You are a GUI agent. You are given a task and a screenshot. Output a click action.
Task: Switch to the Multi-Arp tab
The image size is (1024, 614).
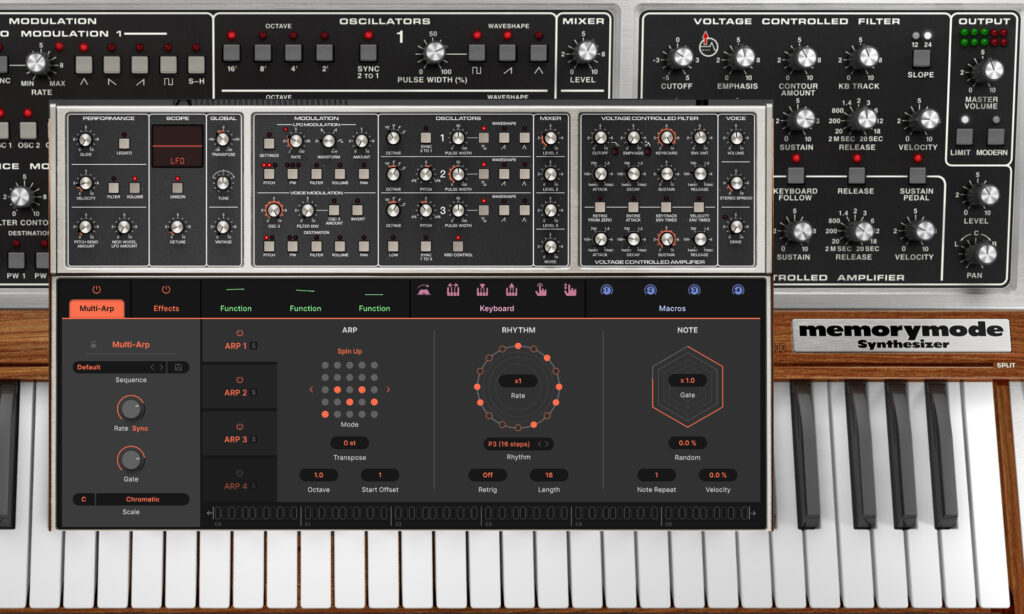(x=97, y=308)
